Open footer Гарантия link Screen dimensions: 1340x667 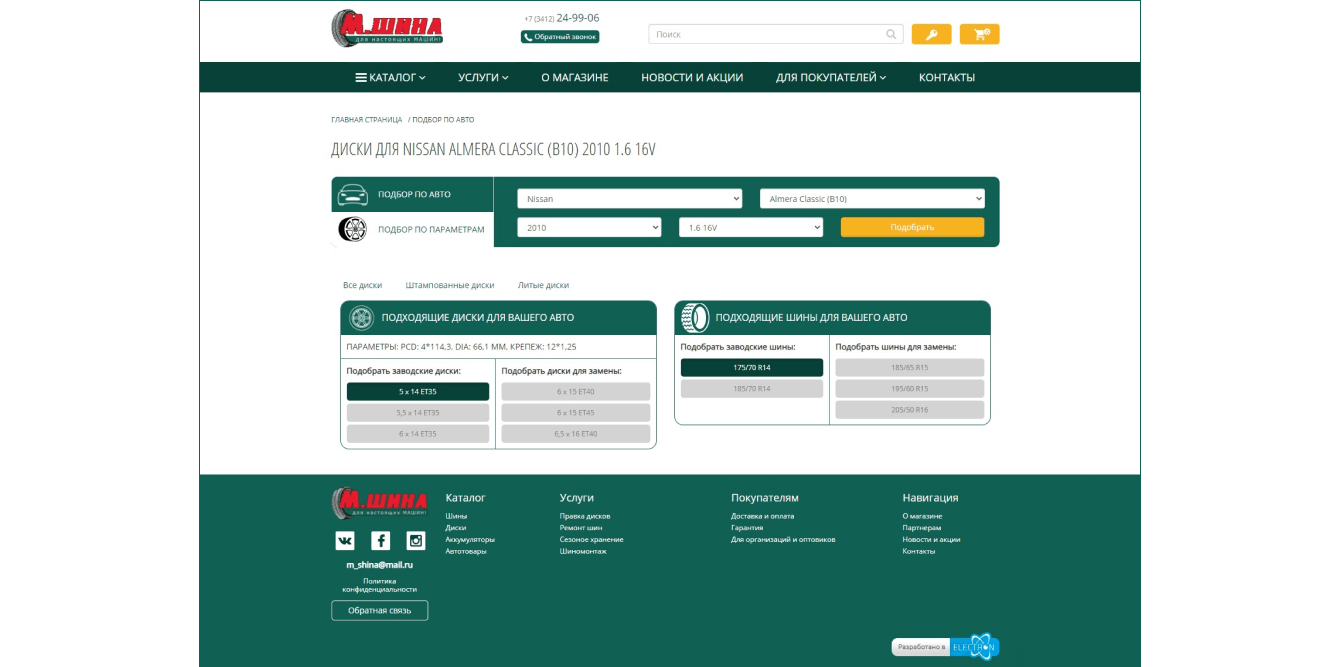747,528
